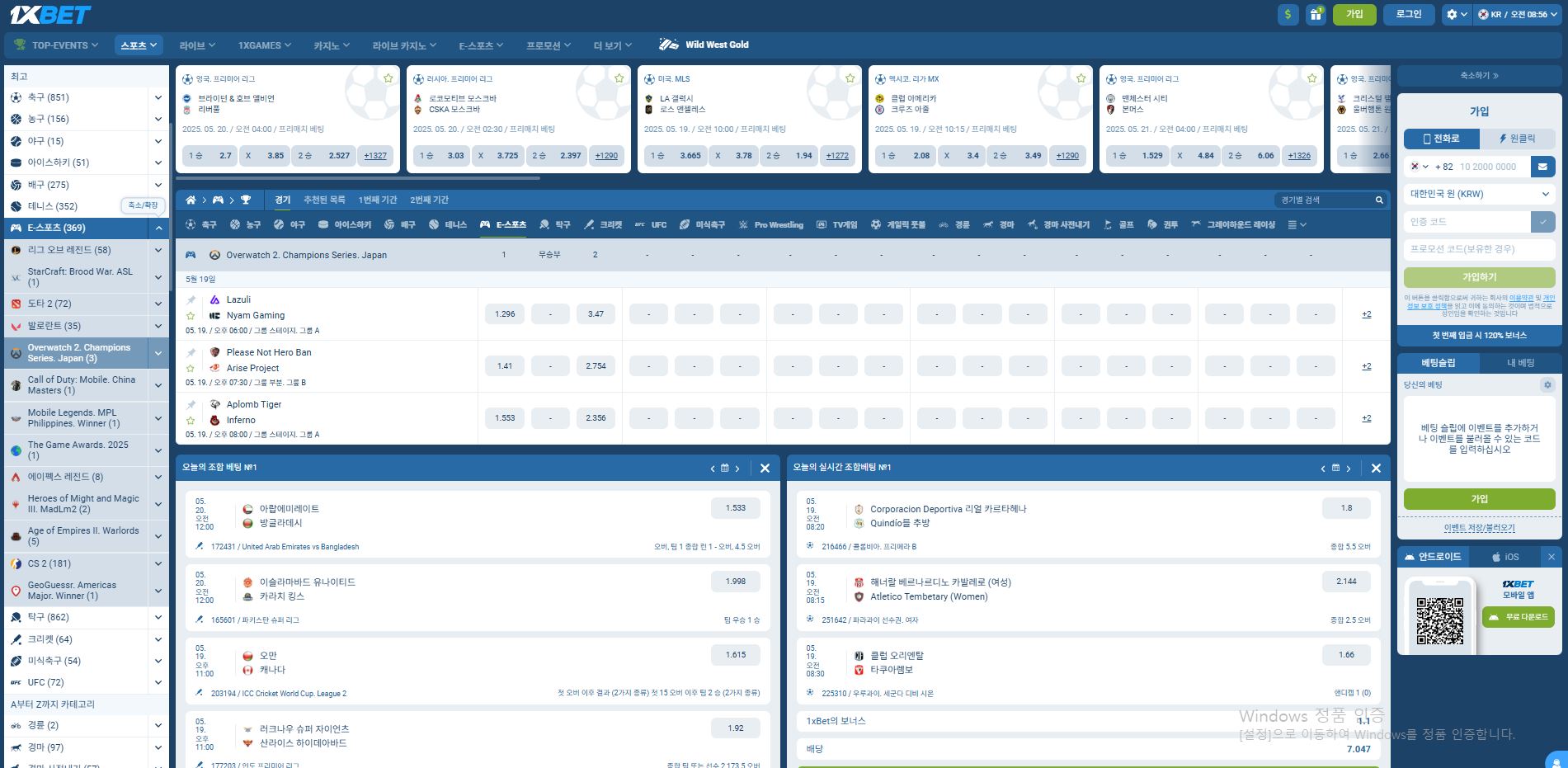Select football icon in sports filter bar
This screenshot has width=1568, height=768.
[201, 224]
